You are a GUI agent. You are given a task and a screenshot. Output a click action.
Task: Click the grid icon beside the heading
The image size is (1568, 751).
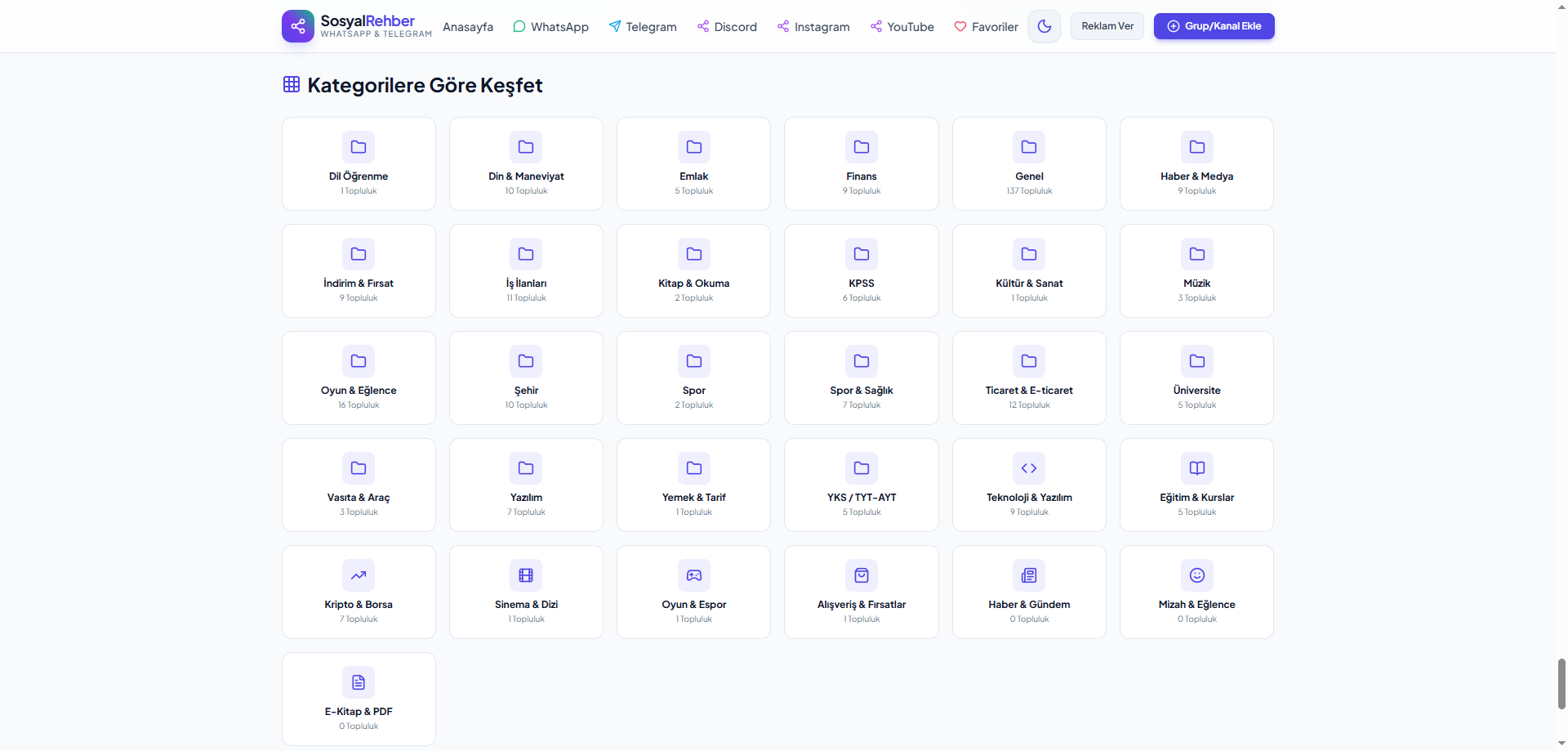pos(292,84)
